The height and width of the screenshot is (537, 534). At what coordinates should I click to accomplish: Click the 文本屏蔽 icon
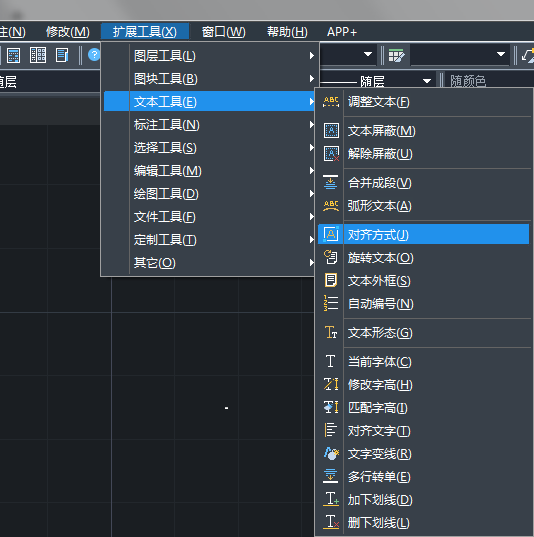pyautogui.click(x=331, y=130)
